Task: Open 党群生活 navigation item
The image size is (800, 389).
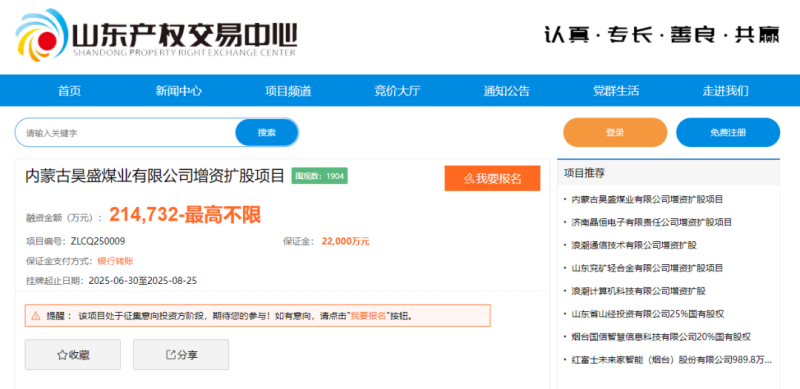Action: 616,91
